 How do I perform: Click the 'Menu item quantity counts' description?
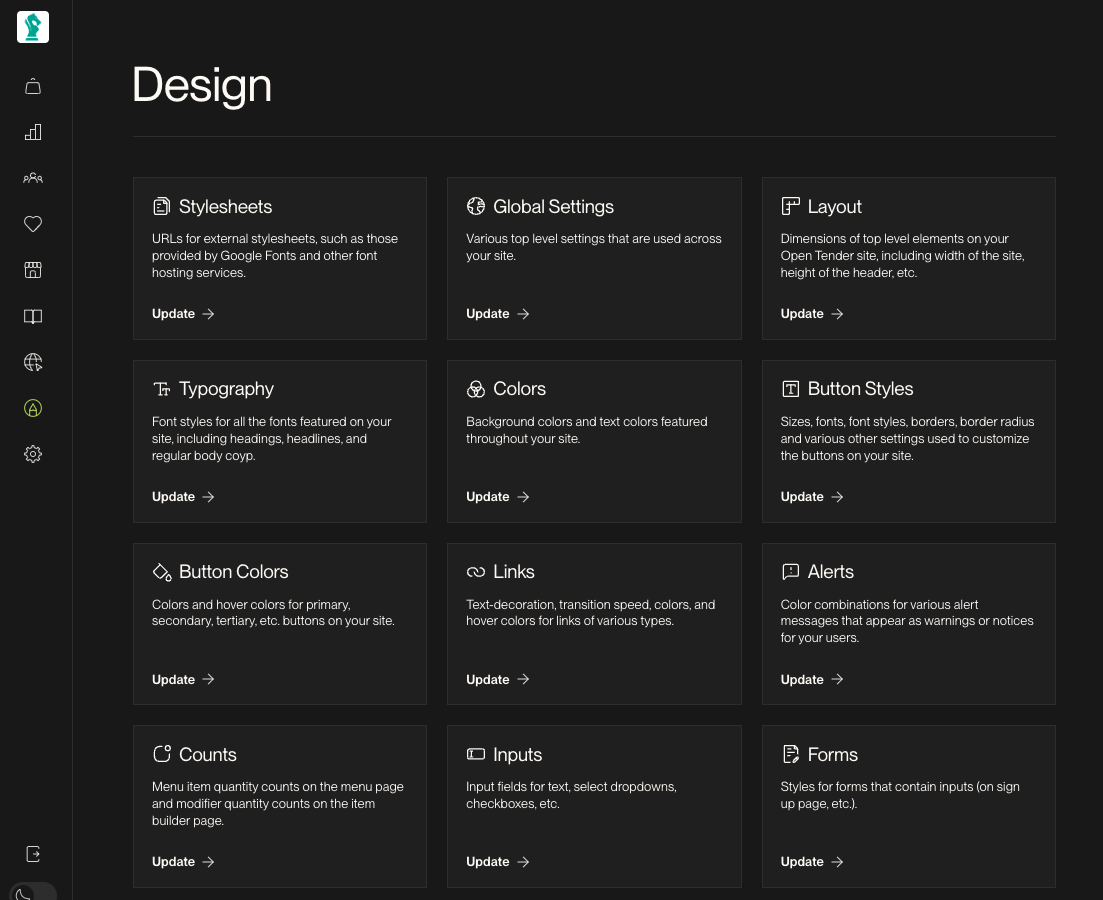tap(278, 804)
